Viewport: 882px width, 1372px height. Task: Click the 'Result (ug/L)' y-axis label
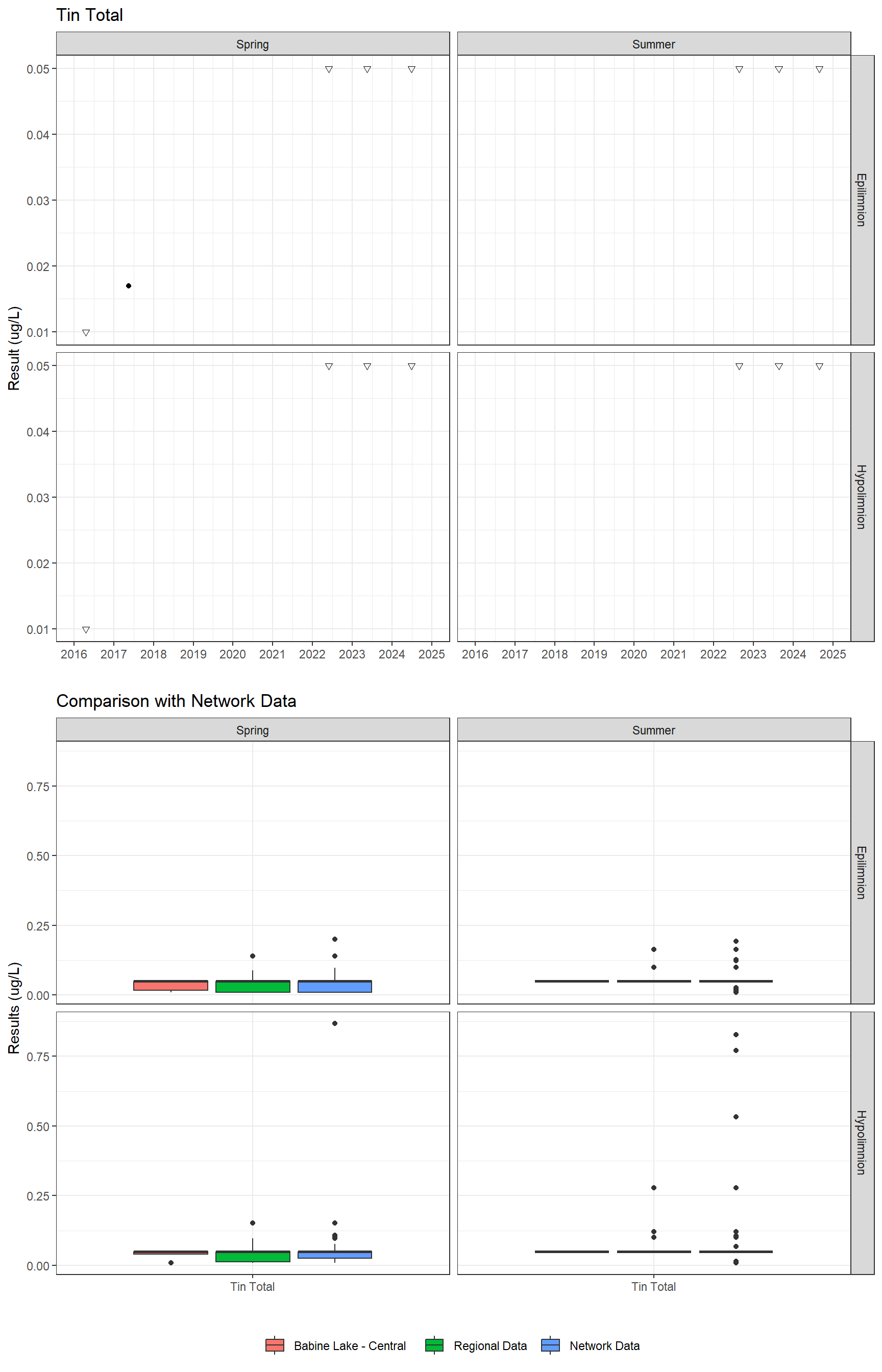point(14,348)
